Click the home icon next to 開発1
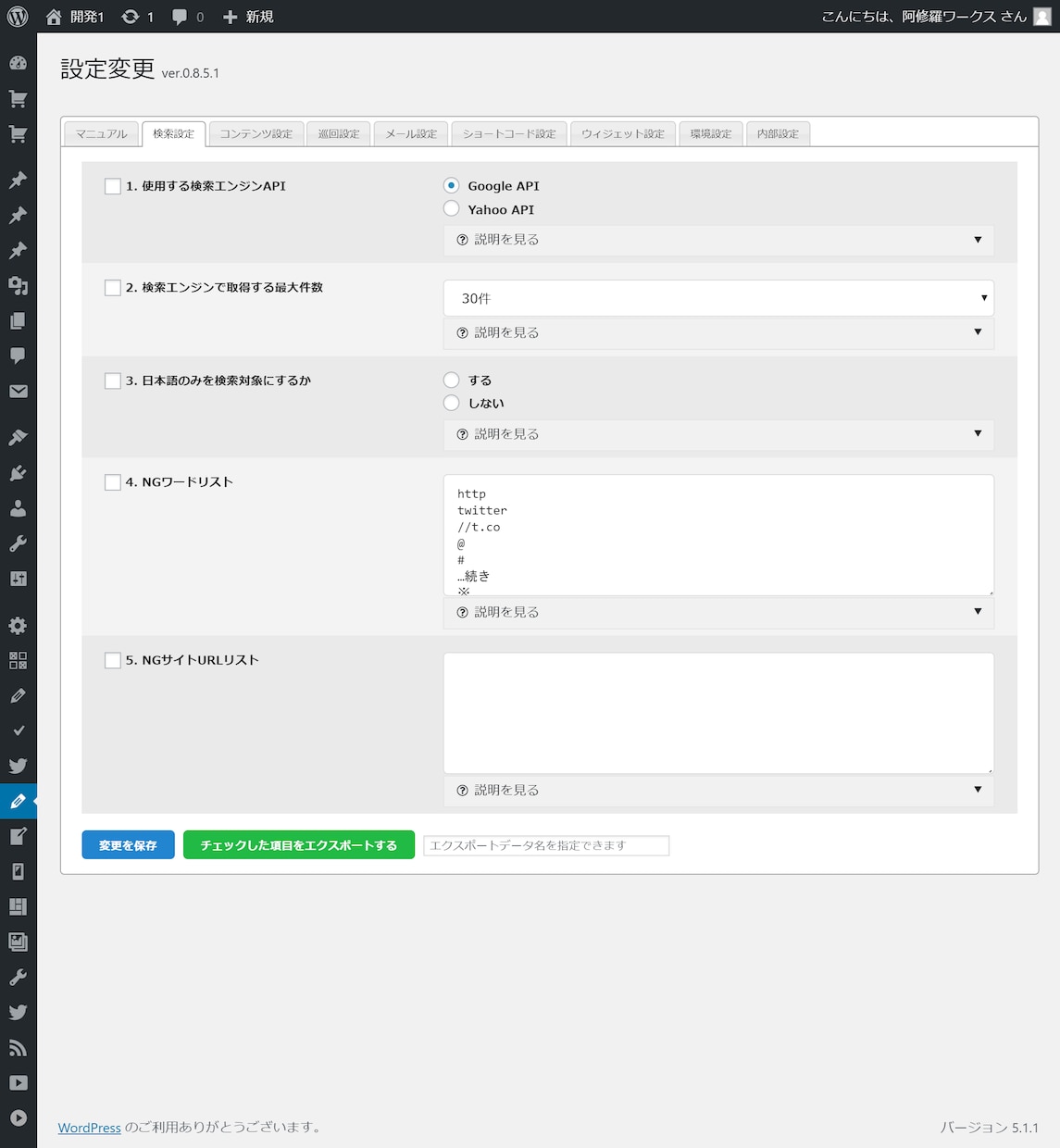The width and height of the screenshot is (1060, 1148). pyautogui.click(x=54, y=17)
